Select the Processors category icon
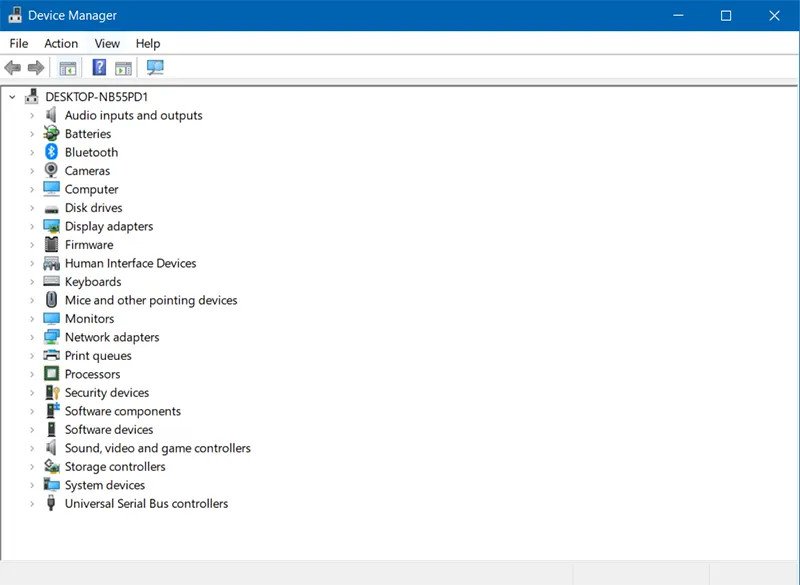 [x=51, y=374]
